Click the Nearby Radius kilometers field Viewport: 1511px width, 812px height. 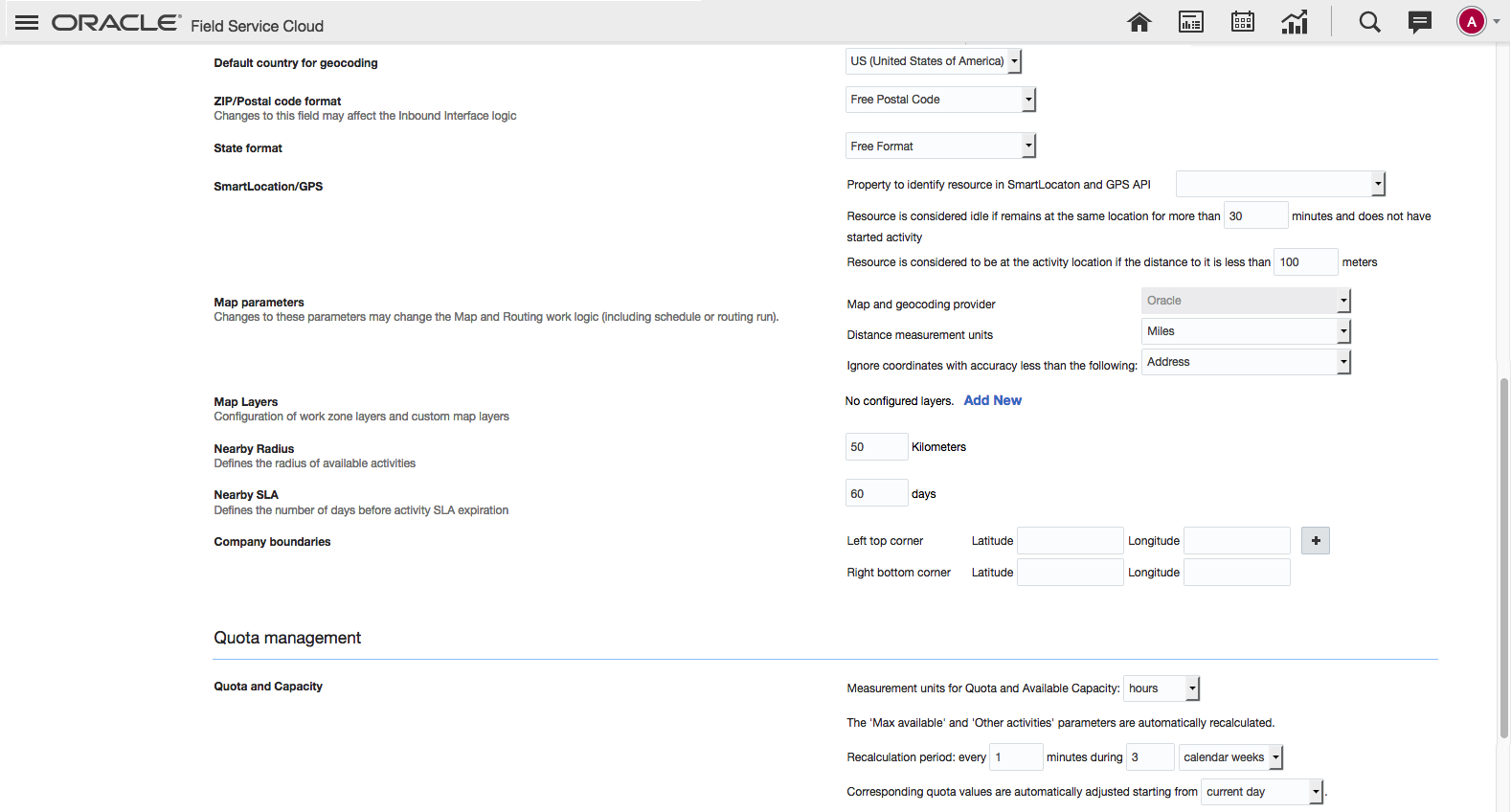click(x=876, y=447)
